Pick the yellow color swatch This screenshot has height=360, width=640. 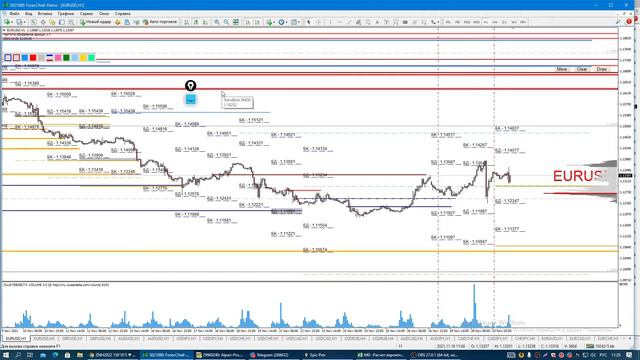pos(83,58)
